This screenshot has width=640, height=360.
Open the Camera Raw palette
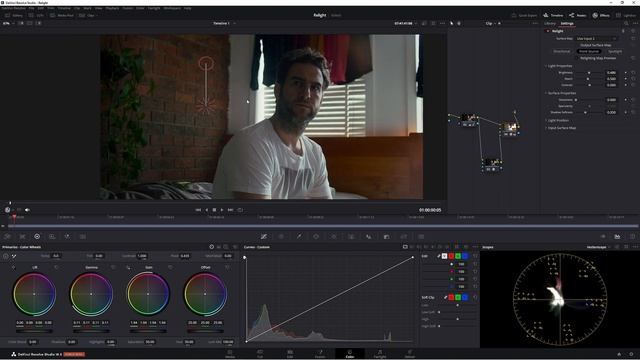[8, 236]
